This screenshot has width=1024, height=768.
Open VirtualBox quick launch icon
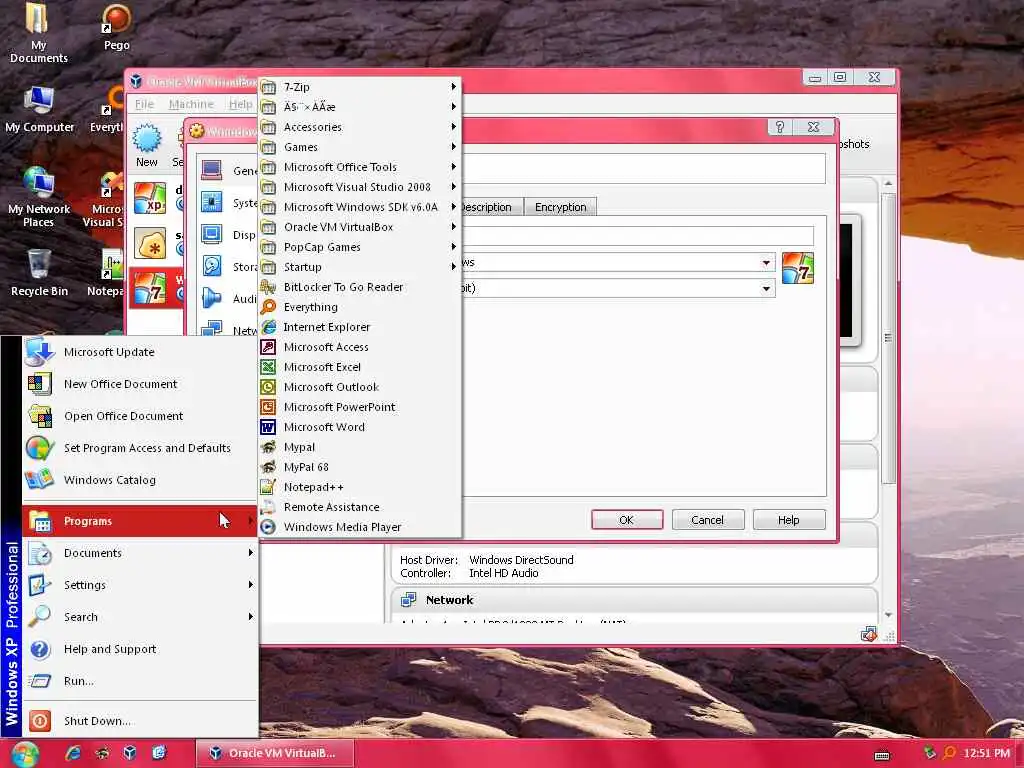pos(129,753)
